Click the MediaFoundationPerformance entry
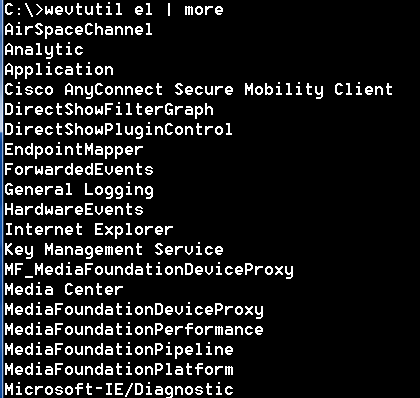 click(x=134, y=330)
